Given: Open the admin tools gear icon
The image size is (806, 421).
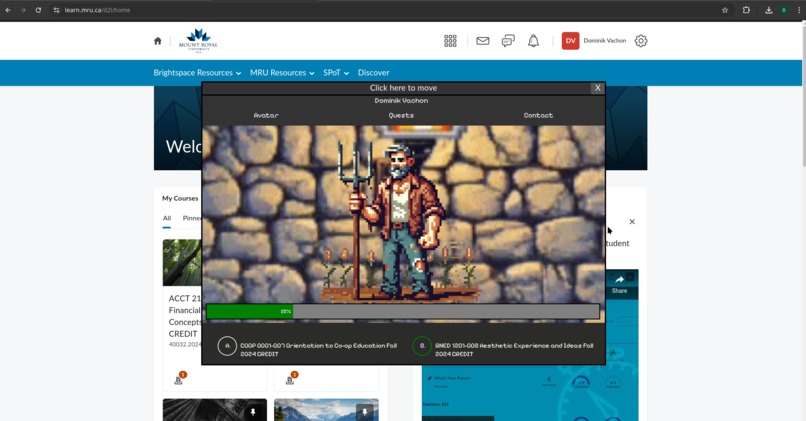Looking at the screenshot, I should (x=640, y=41).
